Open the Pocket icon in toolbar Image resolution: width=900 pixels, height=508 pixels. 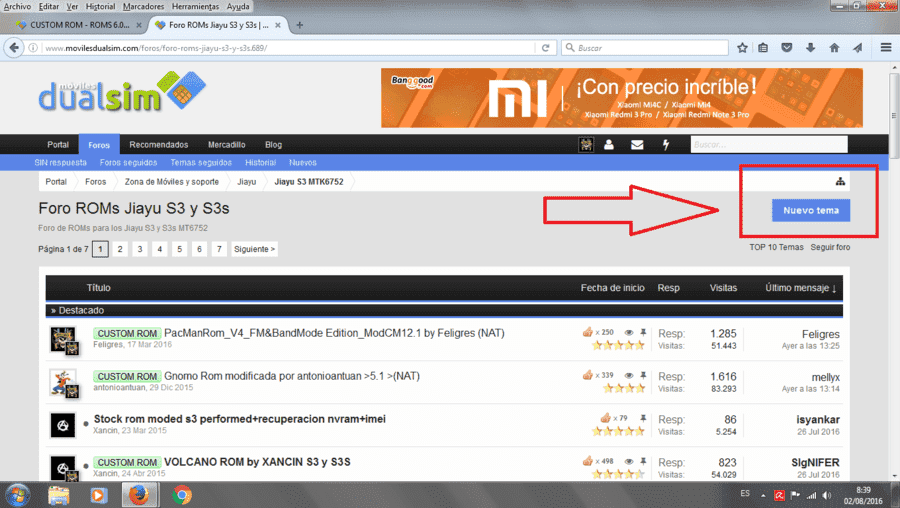[787, 48]
